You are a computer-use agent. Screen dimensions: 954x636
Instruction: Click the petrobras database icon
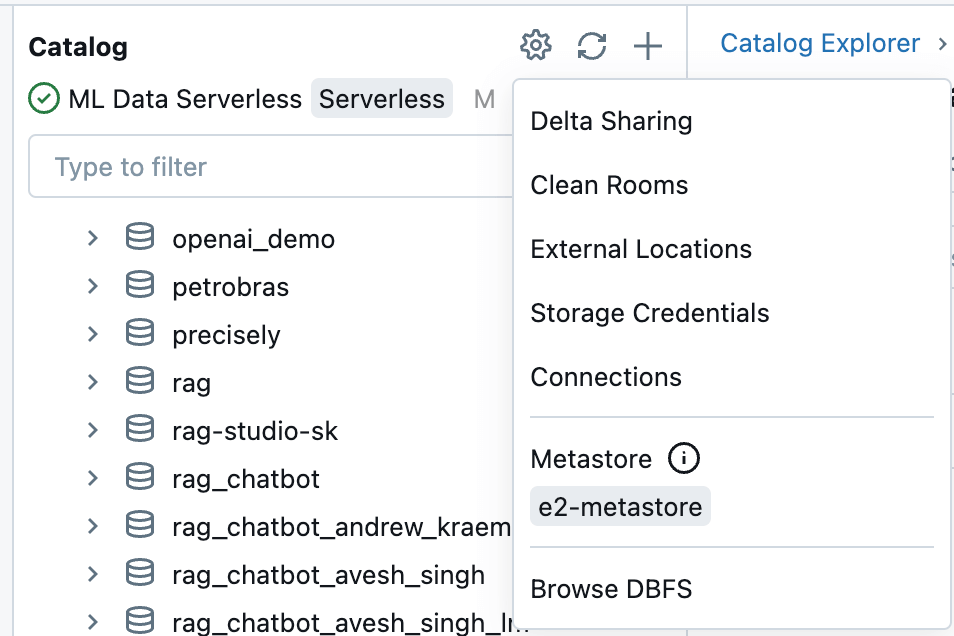click(x=140, y=287)
